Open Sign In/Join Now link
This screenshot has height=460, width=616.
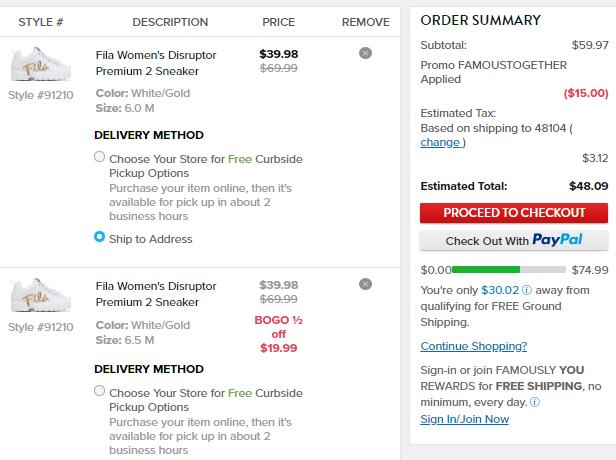[x=464, y=419]
